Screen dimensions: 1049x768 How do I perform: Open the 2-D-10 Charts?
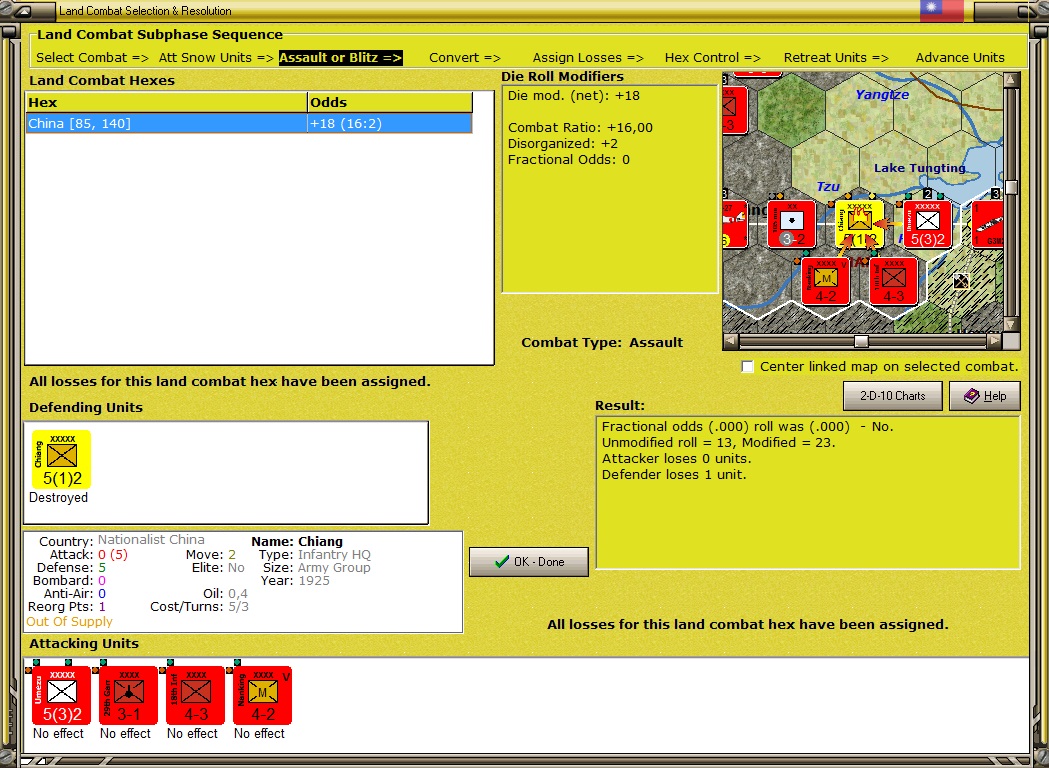coord(892,396)
